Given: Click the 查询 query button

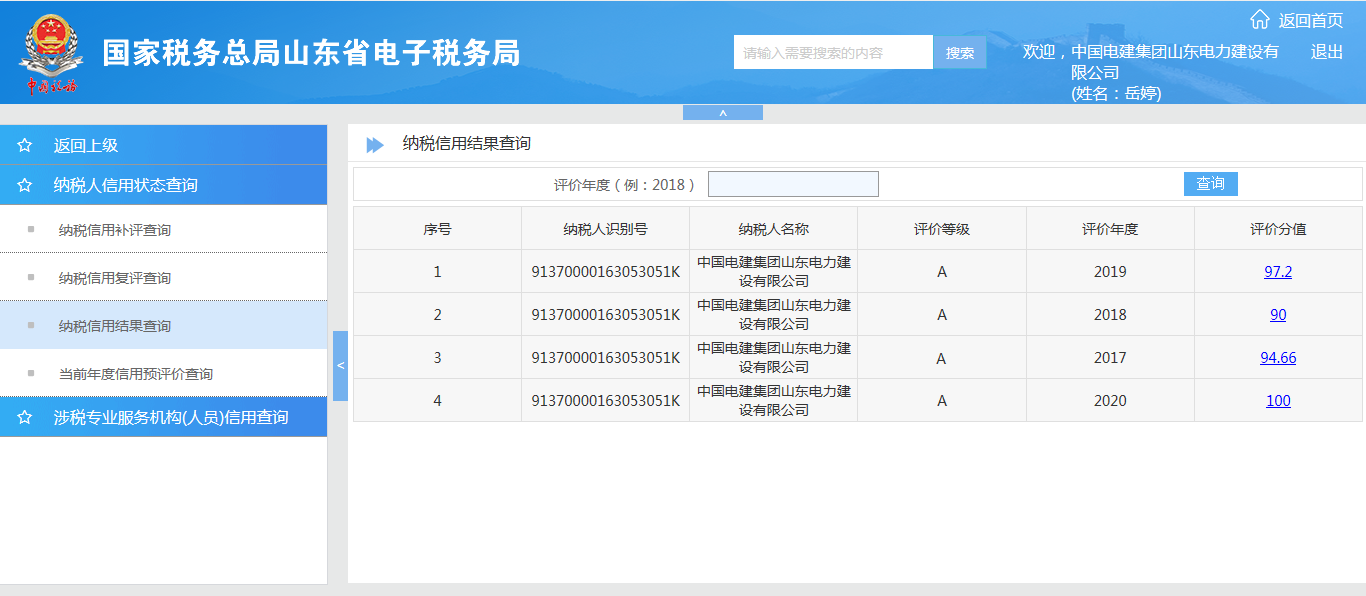Looking at the screenshot, I should (x=1210, y=183).
